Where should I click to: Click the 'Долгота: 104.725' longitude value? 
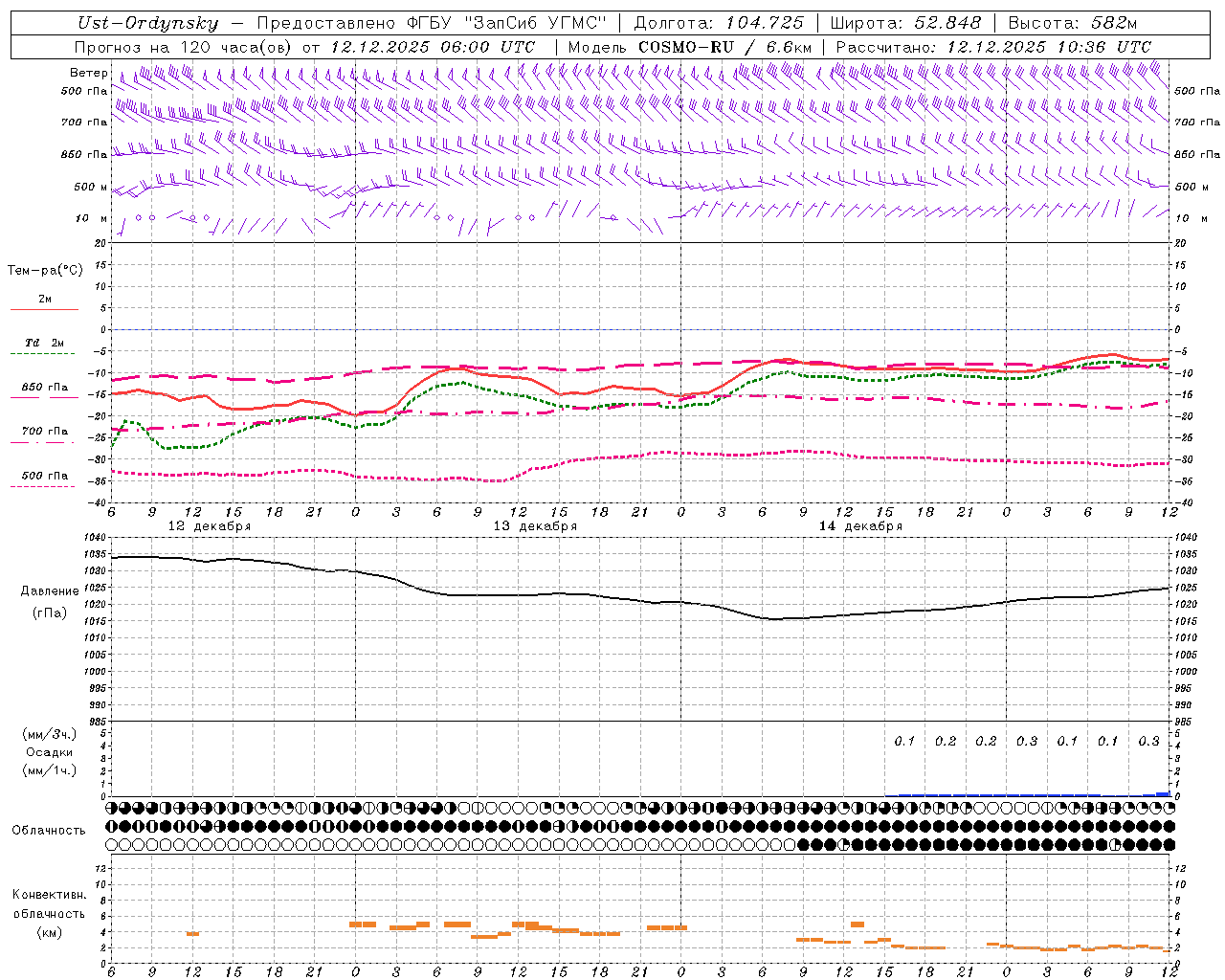[719, 23]
